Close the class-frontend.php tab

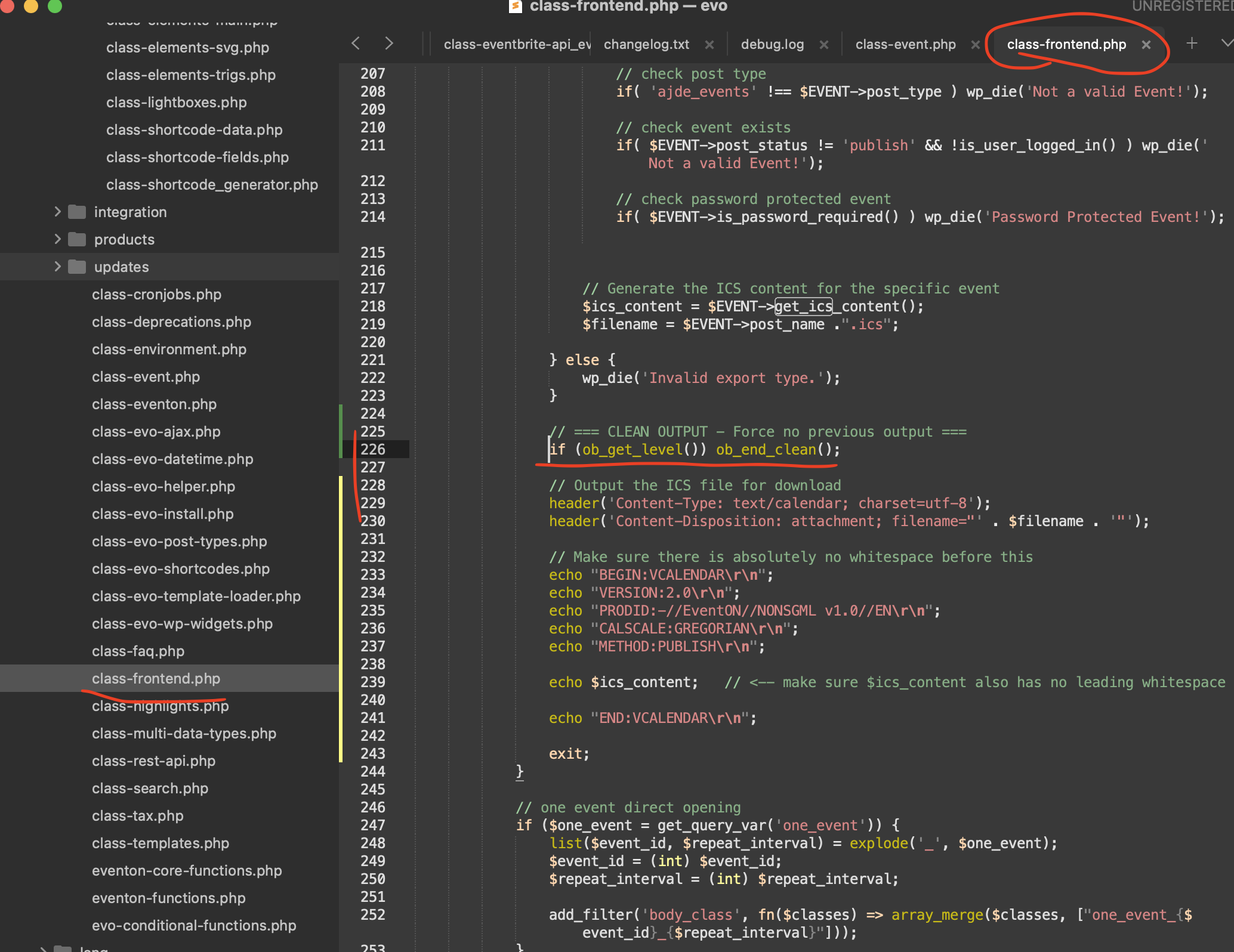tap(1146, 45)
